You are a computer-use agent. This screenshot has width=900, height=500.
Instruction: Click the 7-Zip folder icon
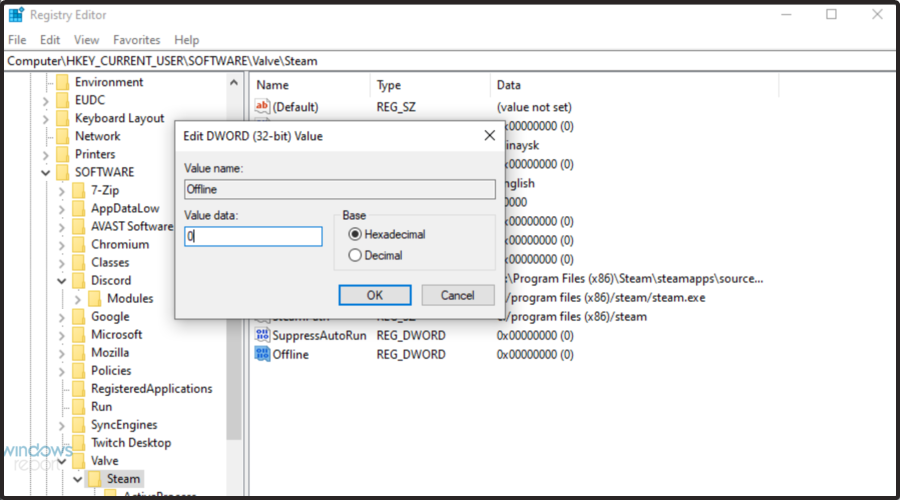pyautogui.click(x=79, y=190)
